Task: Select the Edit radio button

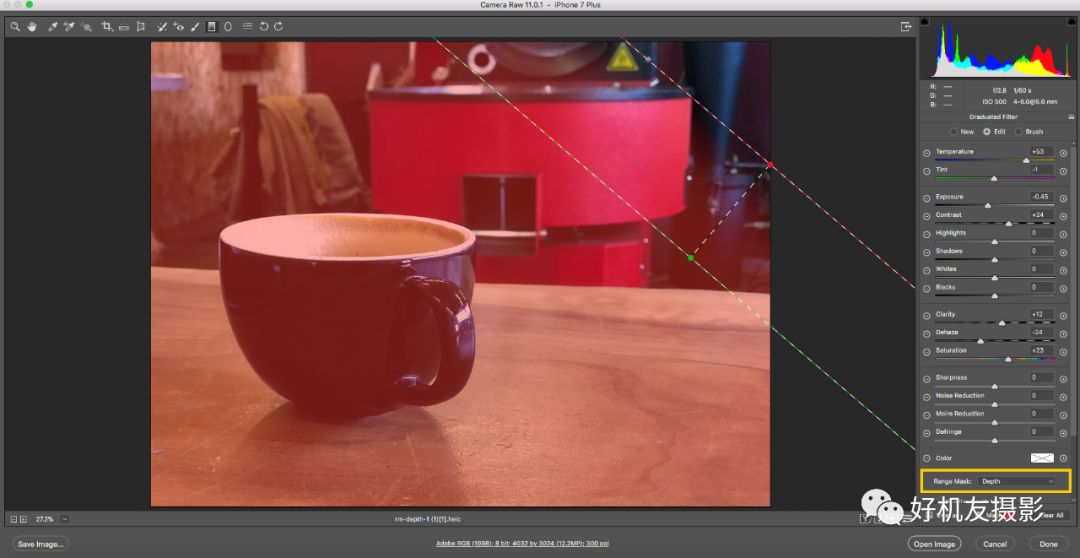Action: tap(987, 132)
